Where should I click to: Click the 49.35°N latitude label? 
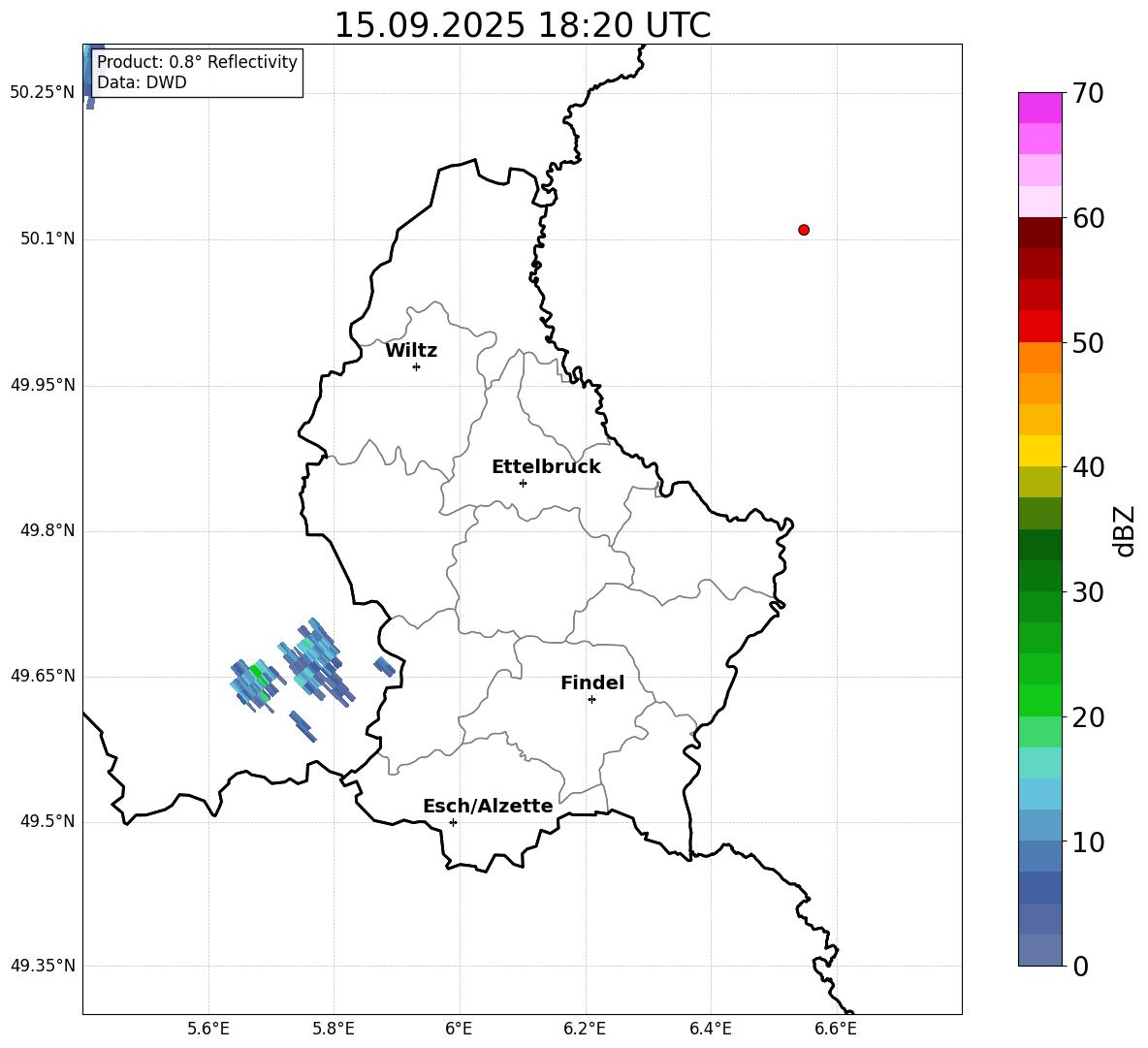pos(43,966)
